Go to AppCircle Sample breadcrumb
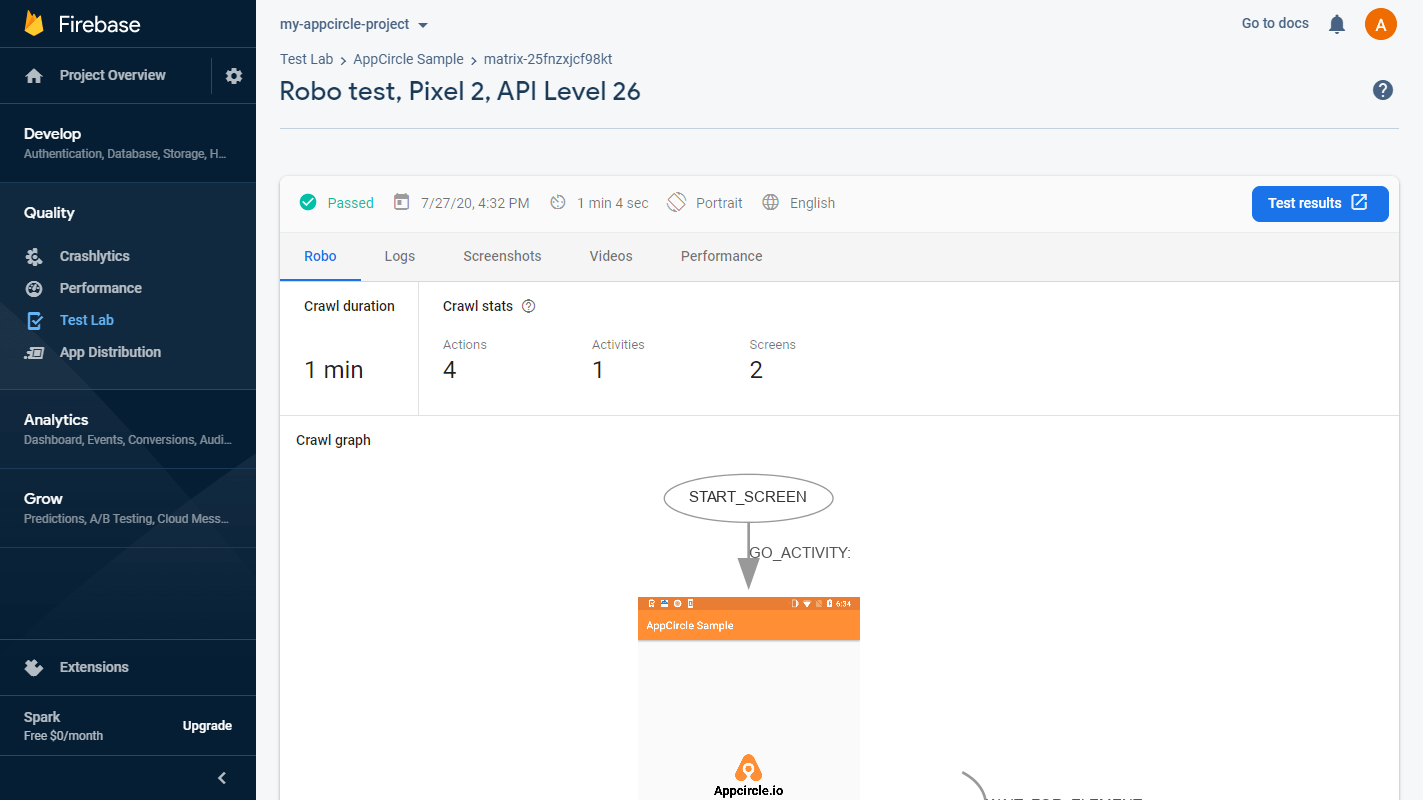The width and height of the screenshot is (1423, 800). [x=408, y=59]
